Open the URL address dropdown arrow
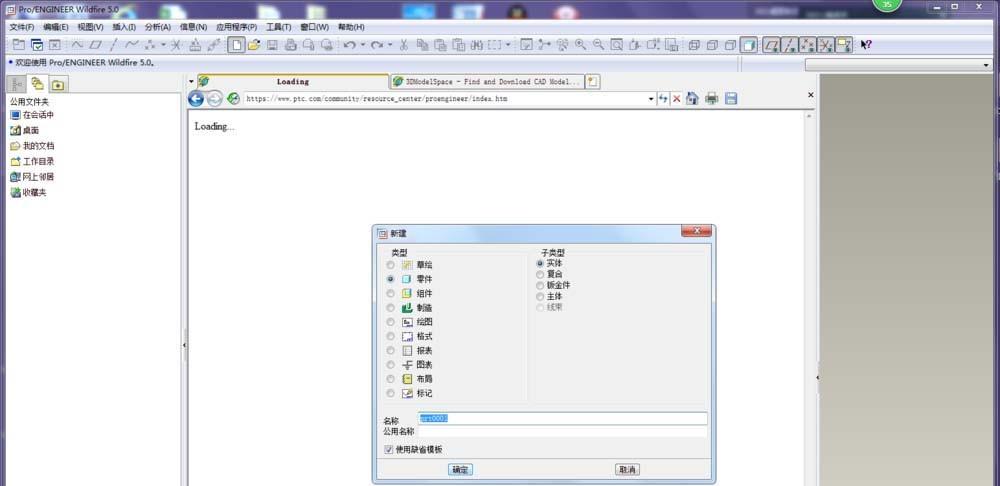Screen dimensions: 1000x486 651,99
